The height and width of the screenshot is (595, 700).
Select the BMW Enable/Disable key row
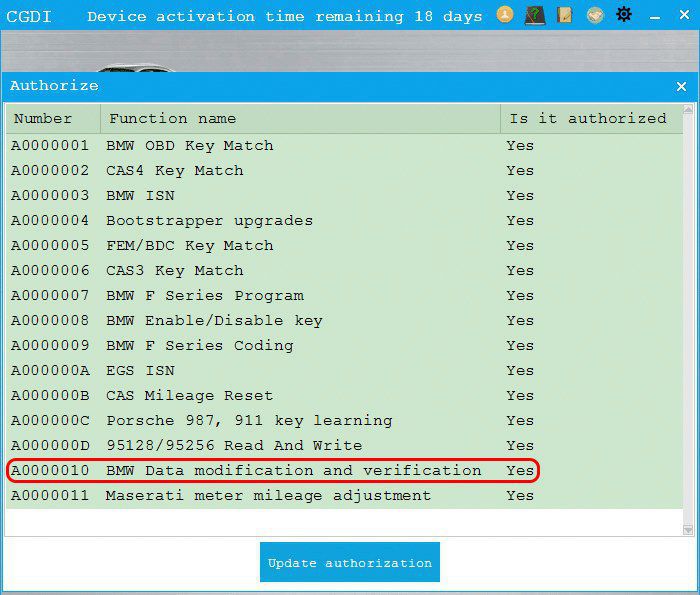point(344,320)
